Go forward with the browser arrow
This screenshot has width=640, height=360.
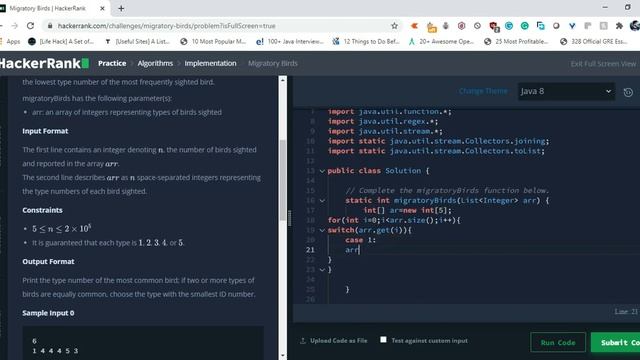tap(15, 26)
